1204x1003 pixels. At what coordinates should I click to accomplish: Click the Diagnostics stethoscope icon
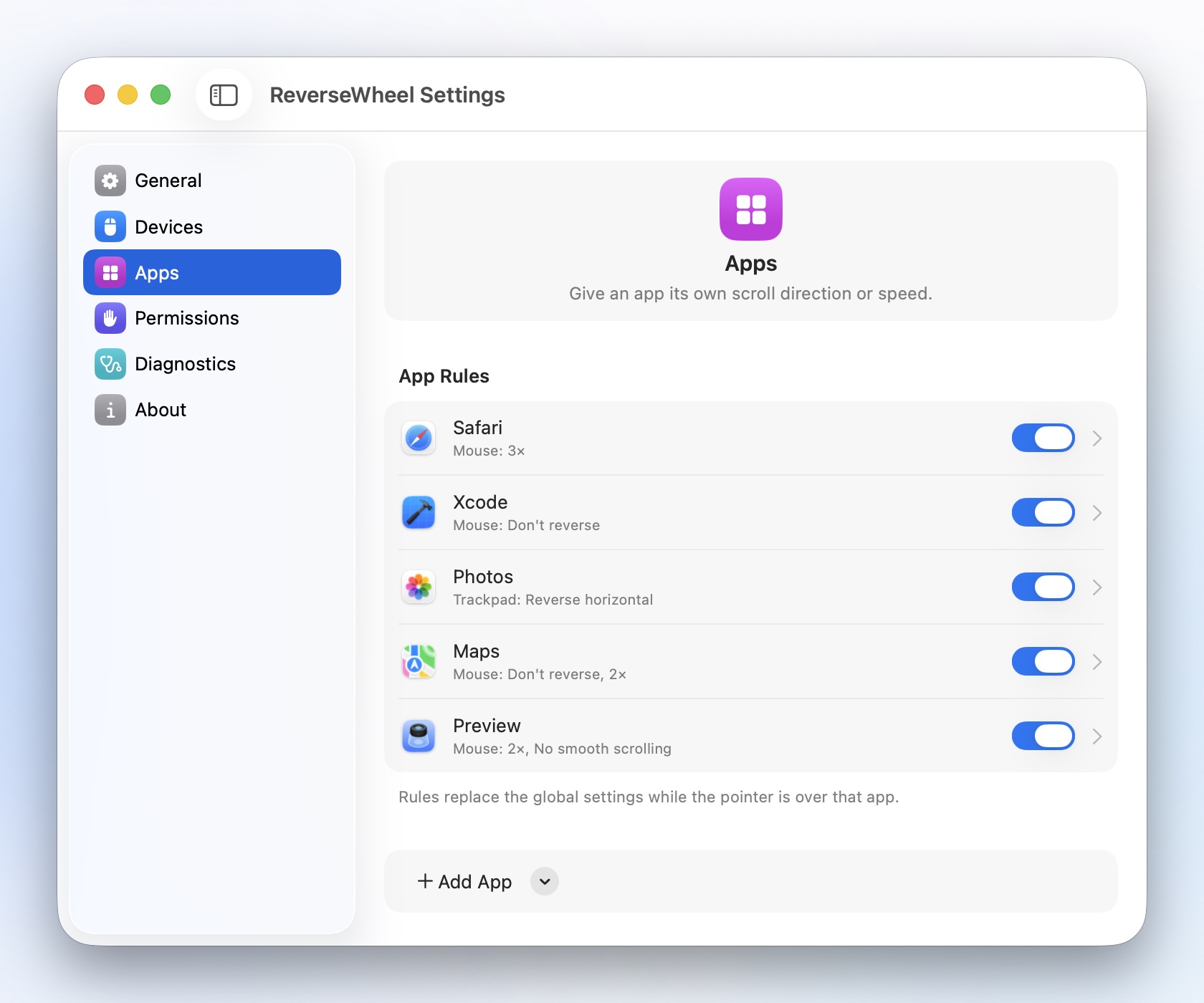[110, 364]
